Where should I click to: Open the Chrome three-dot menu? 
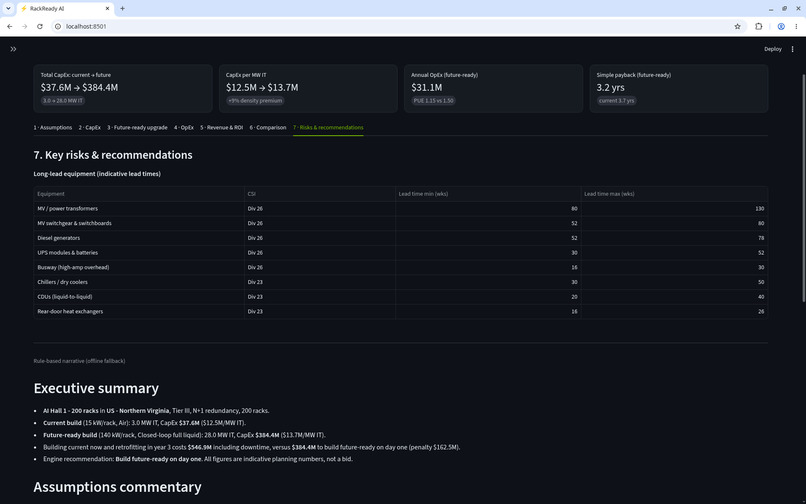click(796, 26)
